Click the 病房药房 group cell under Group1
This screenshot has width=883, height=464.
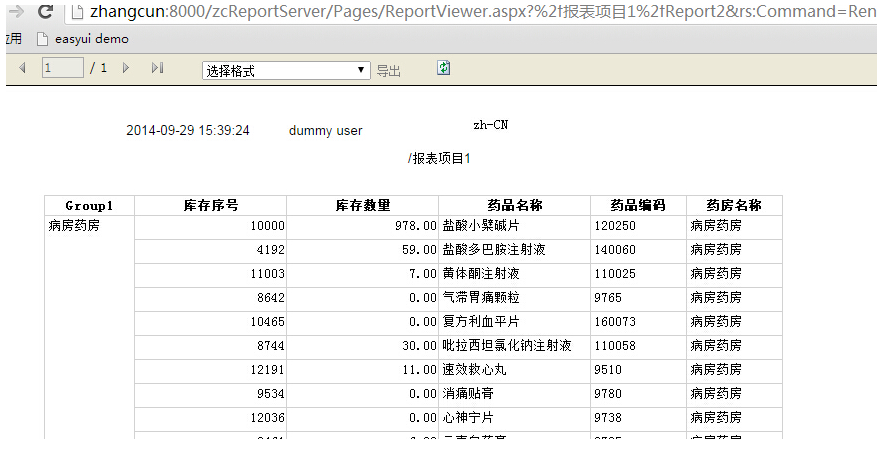point(75,226)
